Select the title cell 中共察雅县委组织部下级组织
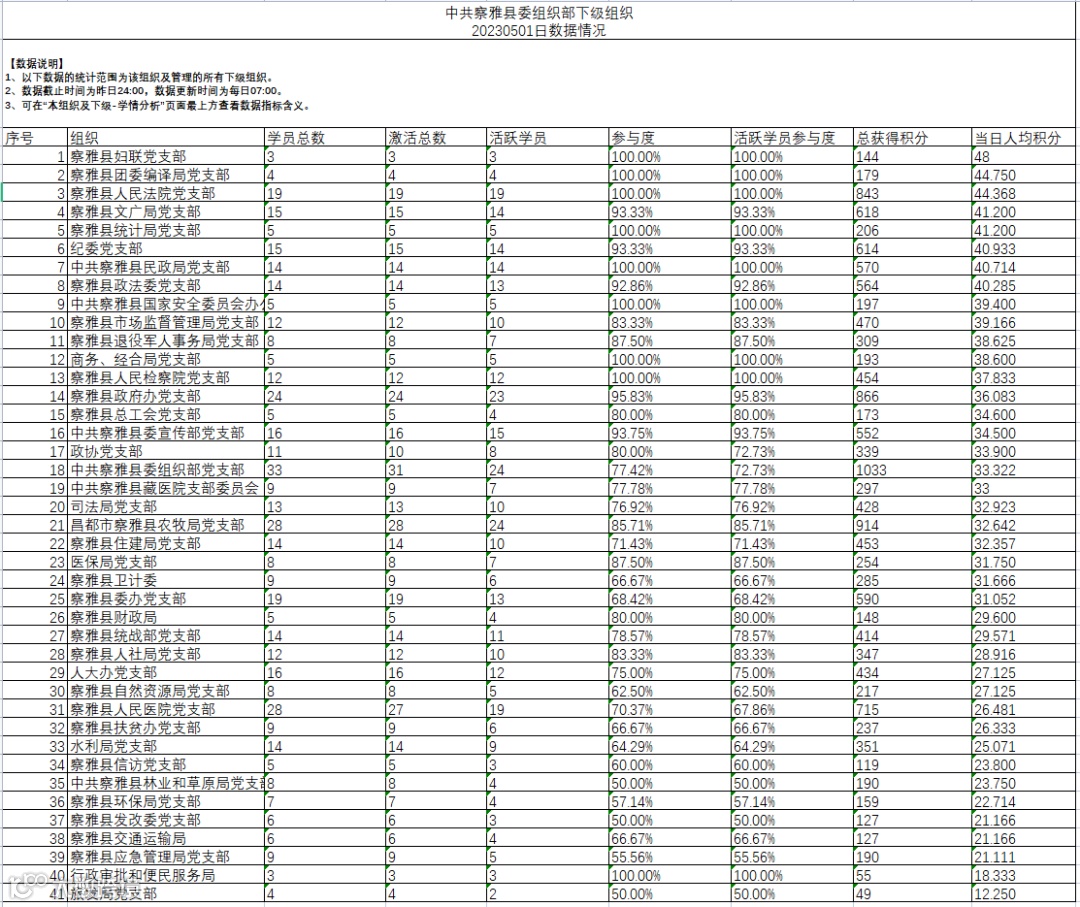The width and height of the screenshot is (1080, 907). click(539, 13)
